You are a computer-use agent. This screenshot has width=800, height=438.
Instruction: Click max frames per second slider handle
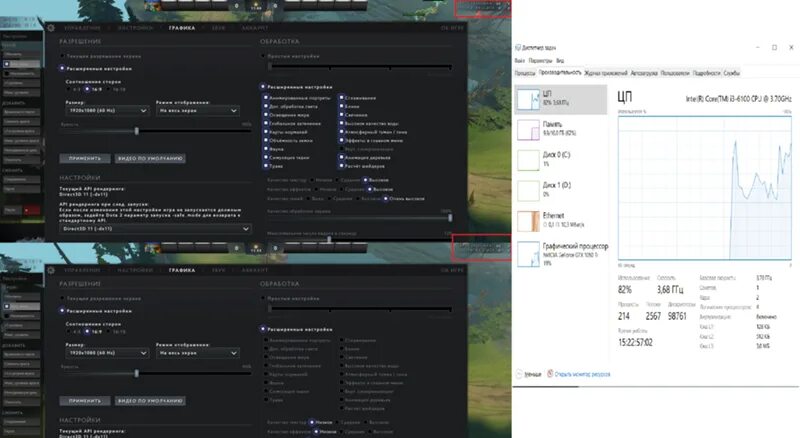point(330,238)
